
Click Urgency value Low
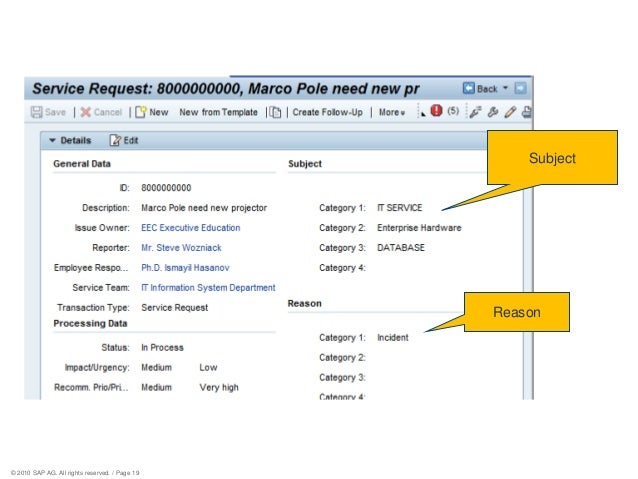pos(208,367)
